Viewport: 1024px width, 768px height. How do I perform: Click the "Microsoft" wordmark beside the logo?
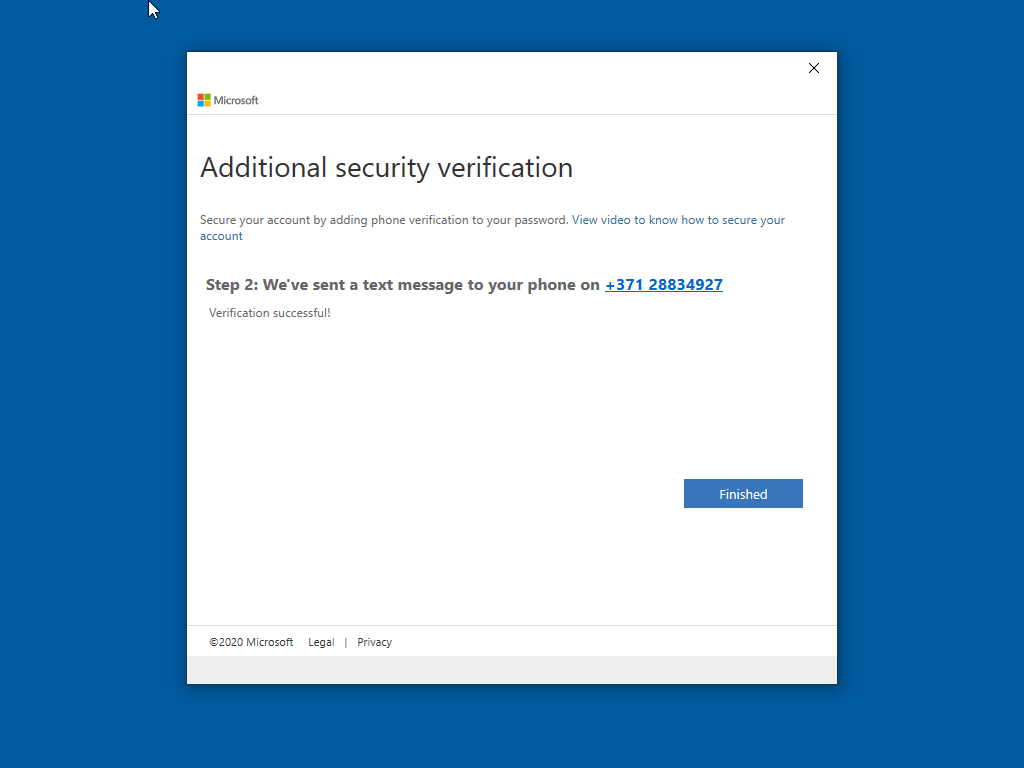click(236, 100)
